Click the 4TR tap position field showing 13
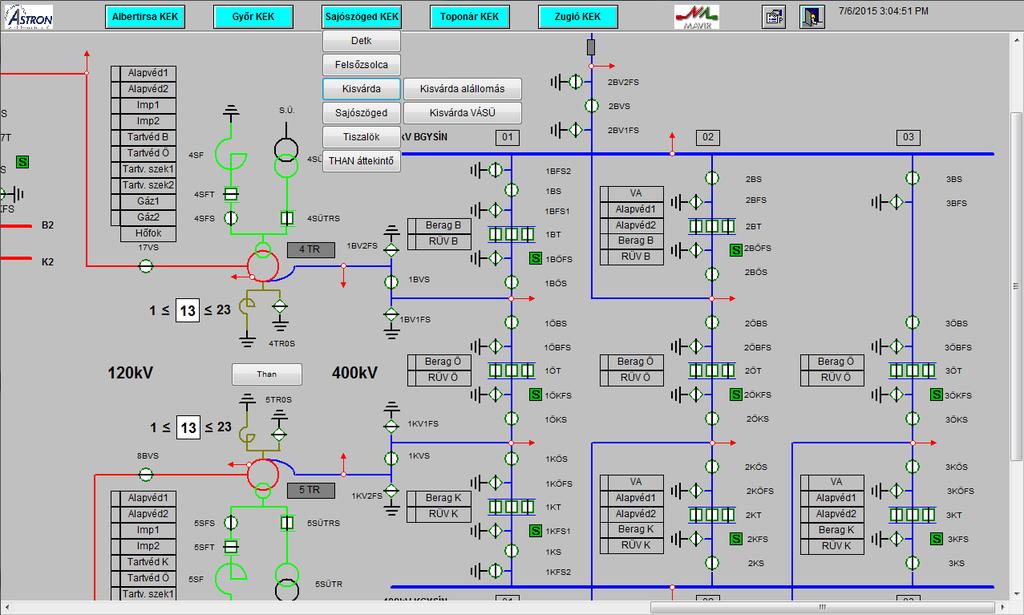Viewport: 1024px width, 615px height. coord(187,311)
